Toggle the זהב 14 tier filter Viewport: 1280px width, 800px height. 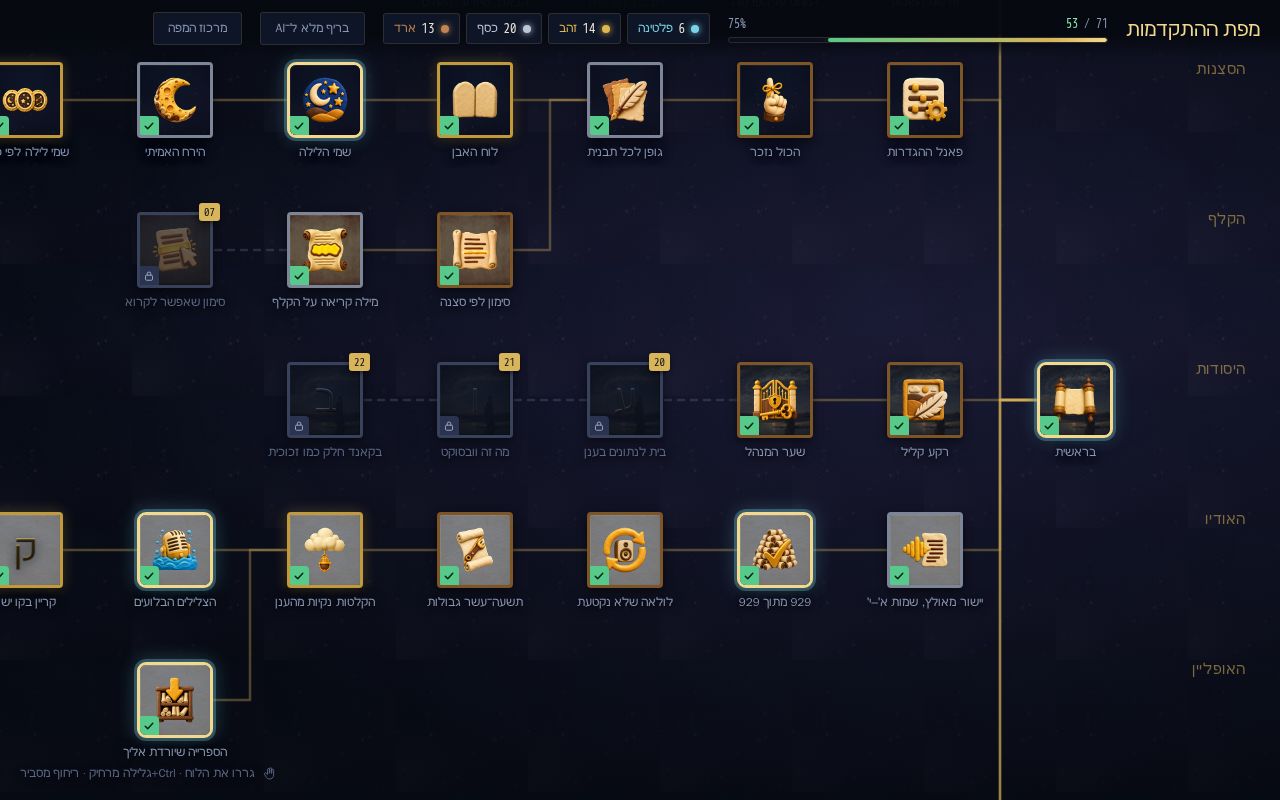[584, 28]
